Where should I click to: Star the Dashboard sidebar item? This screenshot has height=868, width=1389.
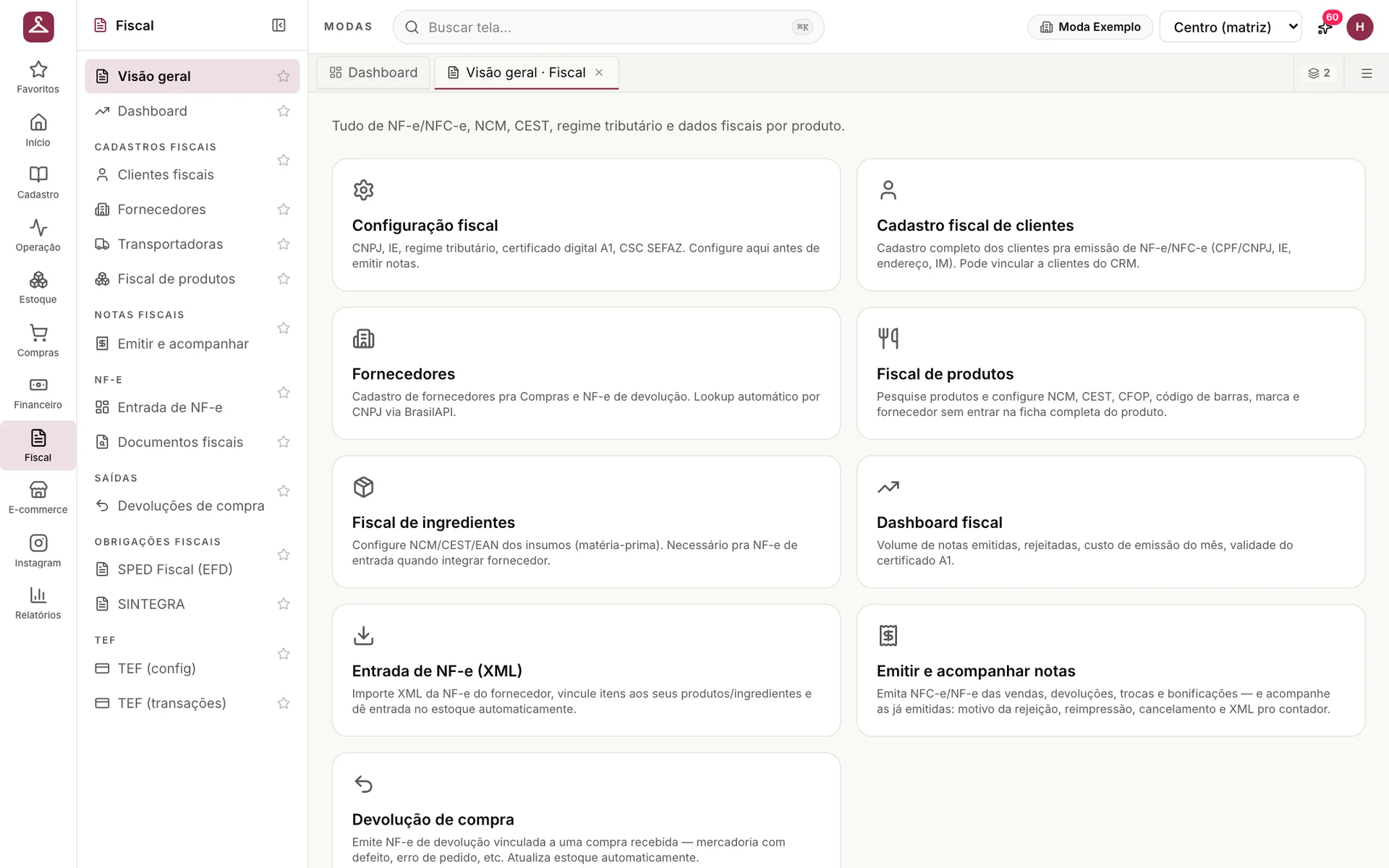click(x=284, y=111)
